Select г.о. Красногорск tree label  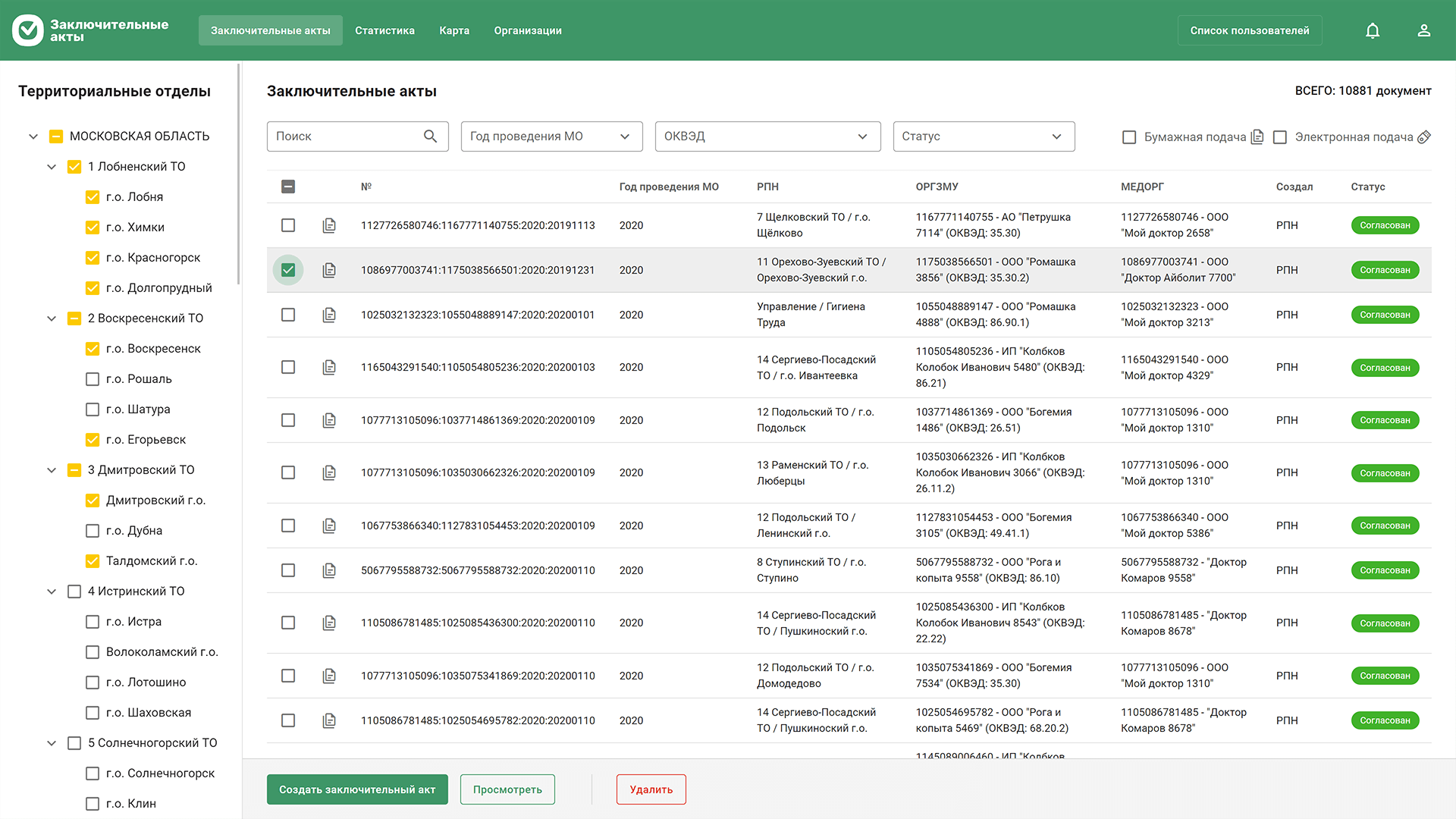pyautogui.click(x=153, y=258)
